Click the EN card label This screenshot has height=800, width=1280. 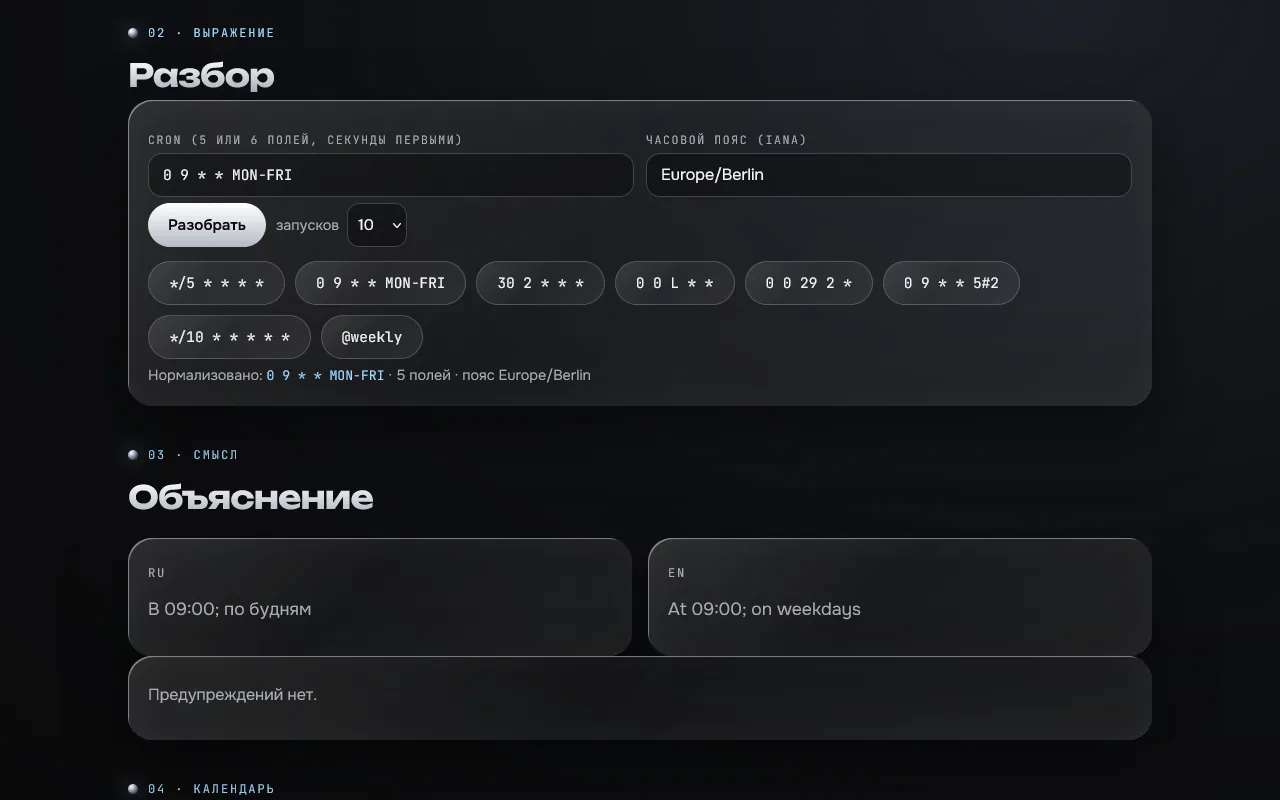pos(677,573)
